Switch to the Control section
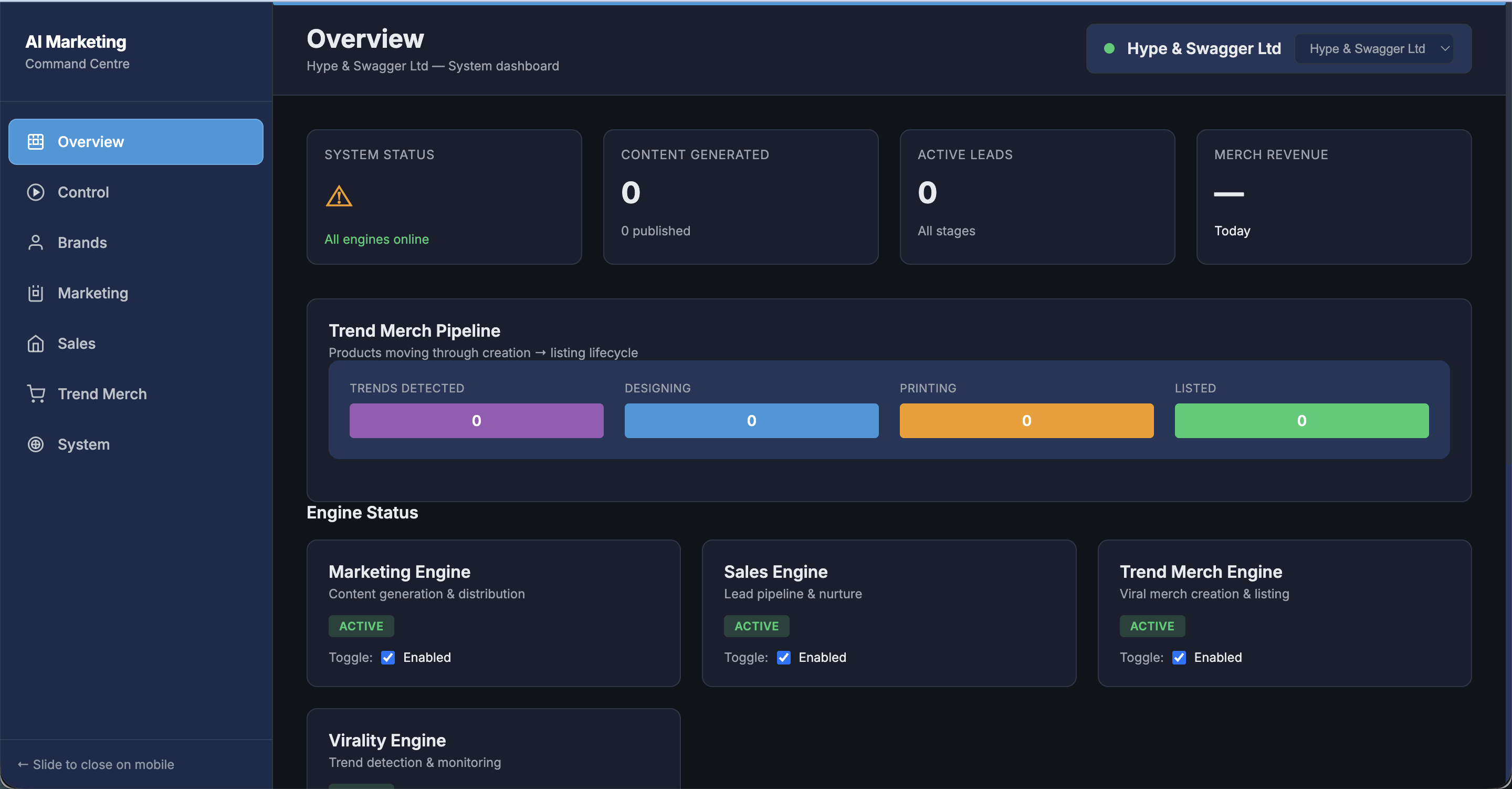Viewport: 1512px width, 789px height. [x=83, y=192]
